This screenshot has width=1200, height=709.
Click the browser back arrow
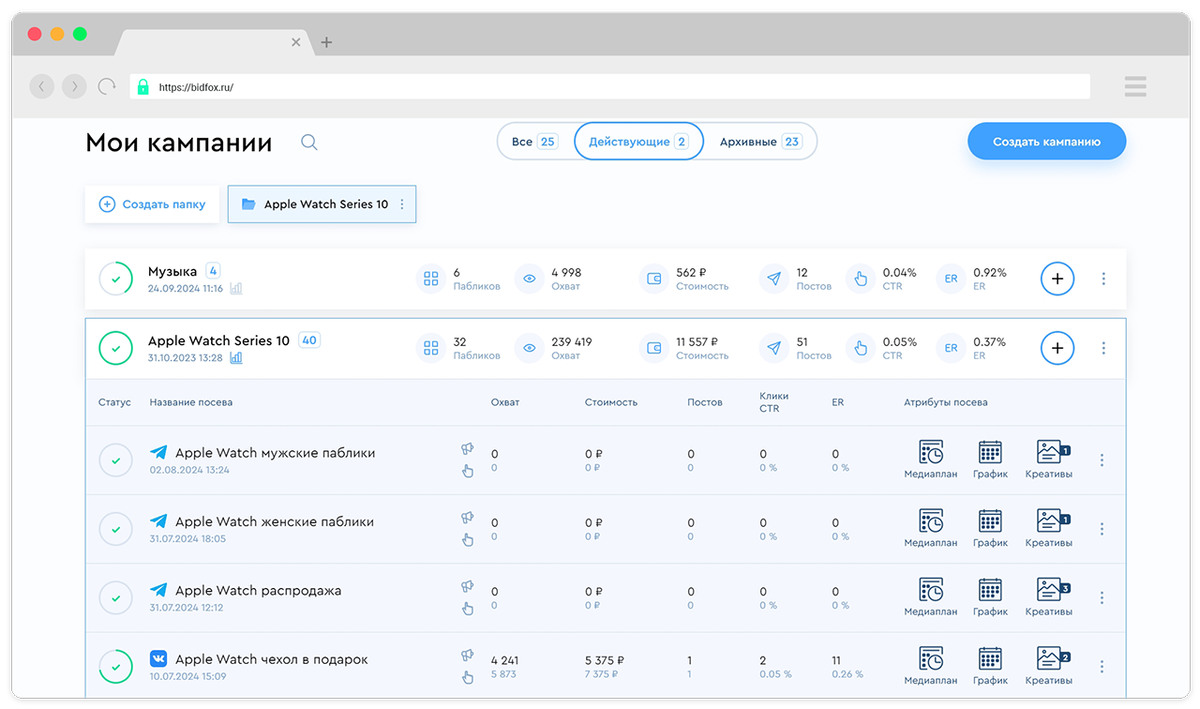click(x=41, y=87)
